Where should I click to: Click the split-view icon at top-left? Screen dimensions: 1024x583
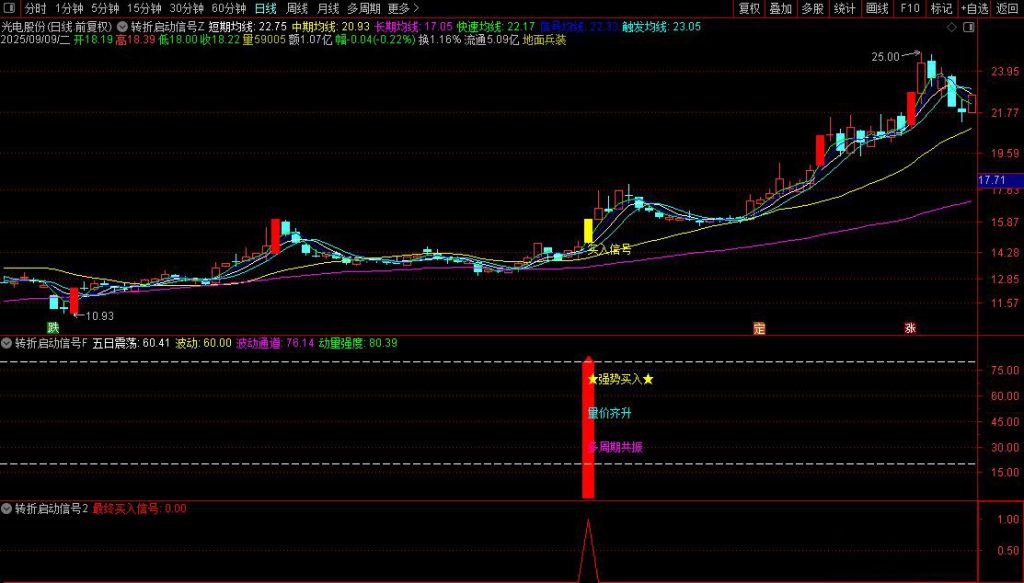tap(8, 8)
